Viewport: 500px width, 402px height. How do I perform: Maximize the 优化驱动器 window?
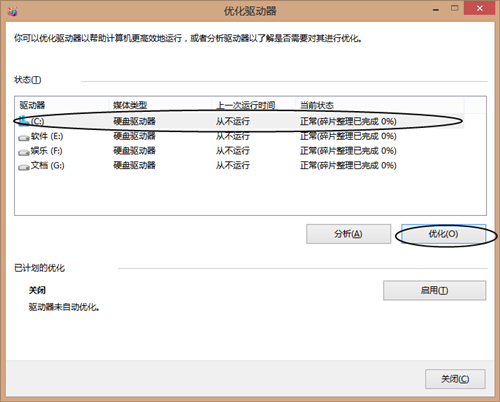click(454, 8)
